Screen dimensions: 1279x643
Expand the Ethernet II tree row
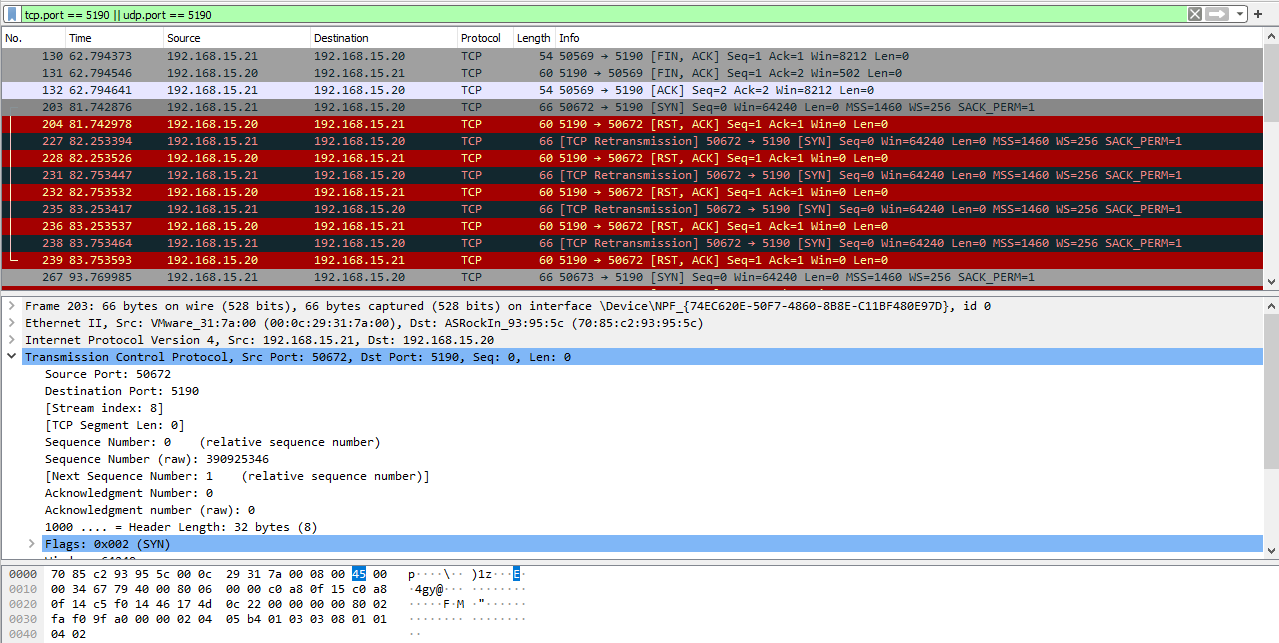(x=11, y=323)
